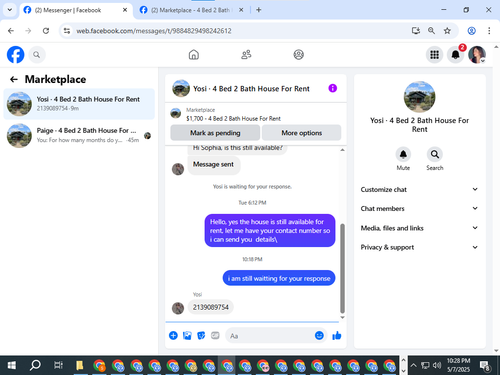Click Mark as pending button
Screen dimensions: 500x375
(215, 133)
